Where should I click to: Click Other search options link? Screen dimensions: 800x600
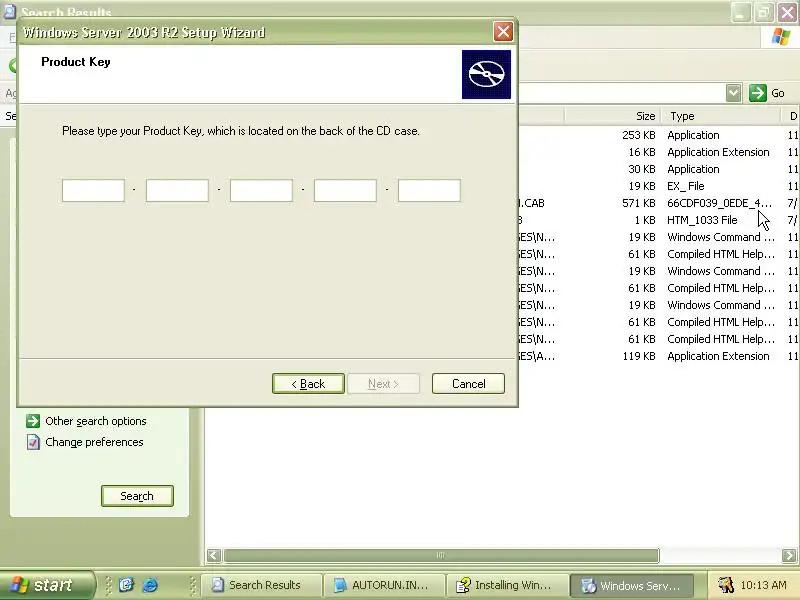tap(96, 421)
